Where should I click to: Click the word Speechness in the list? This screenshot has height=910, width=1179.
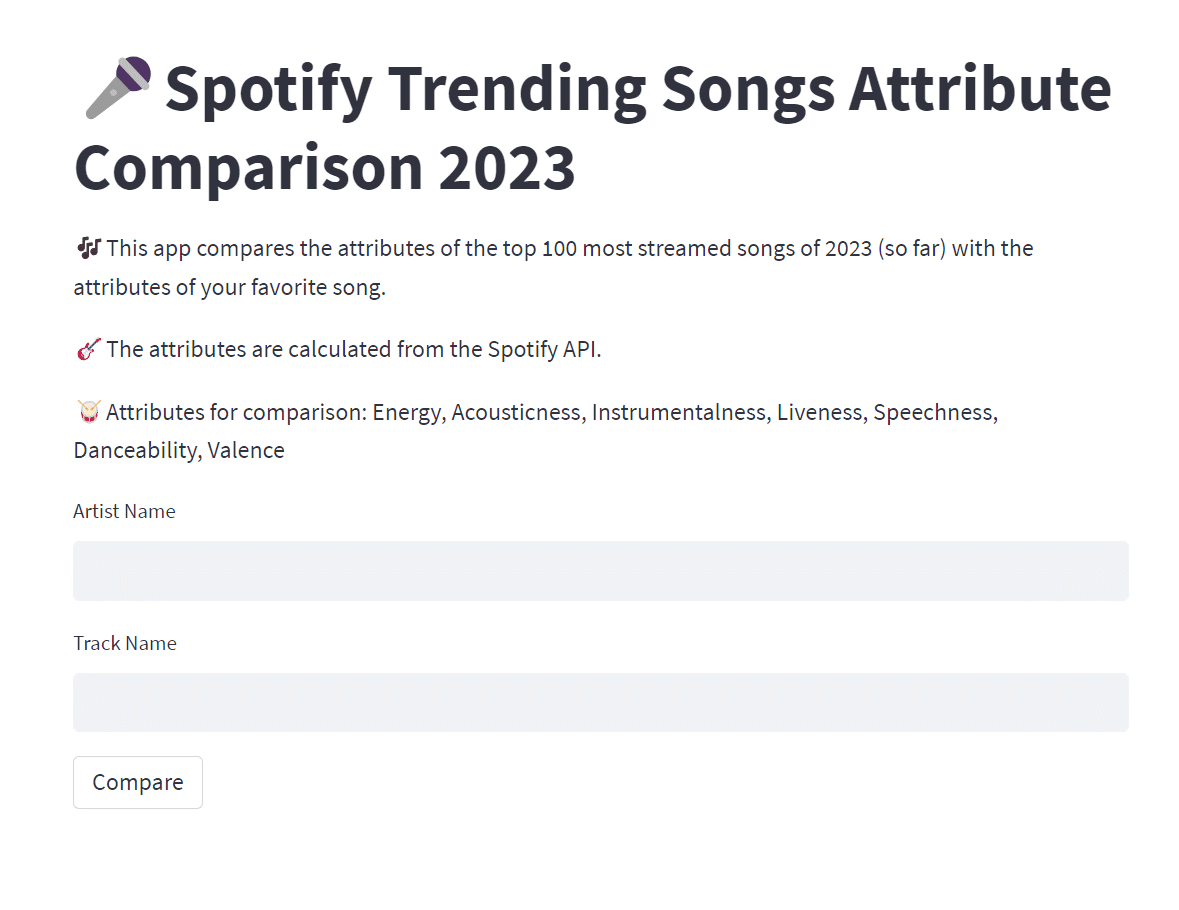(x=935, y=412)
